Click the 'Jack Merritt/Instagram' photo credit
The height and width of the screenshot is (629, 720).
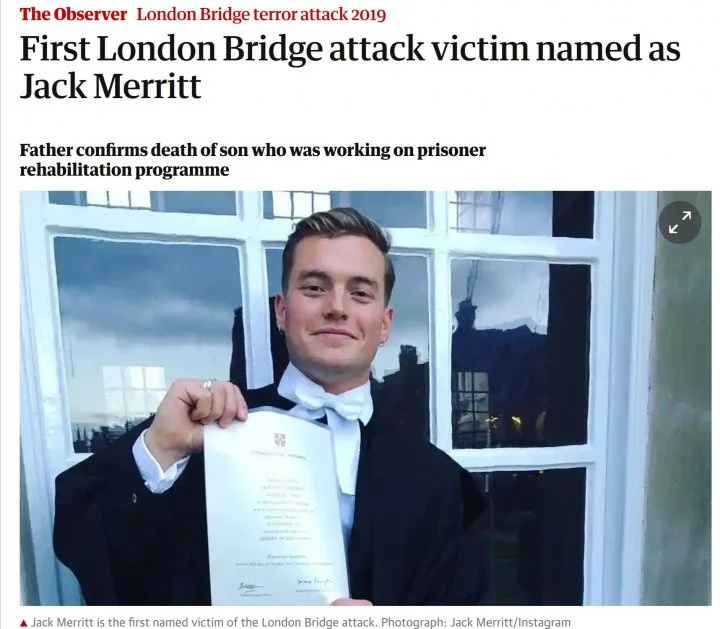pos(509,623)
